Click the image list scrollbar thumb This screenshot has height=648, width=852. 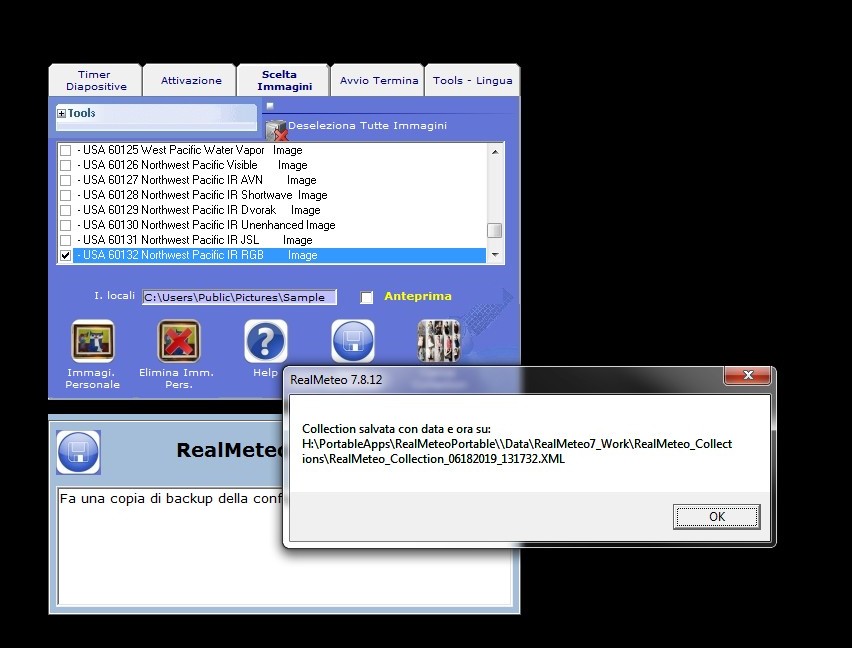pyautogui.click(x=494, y=230)
